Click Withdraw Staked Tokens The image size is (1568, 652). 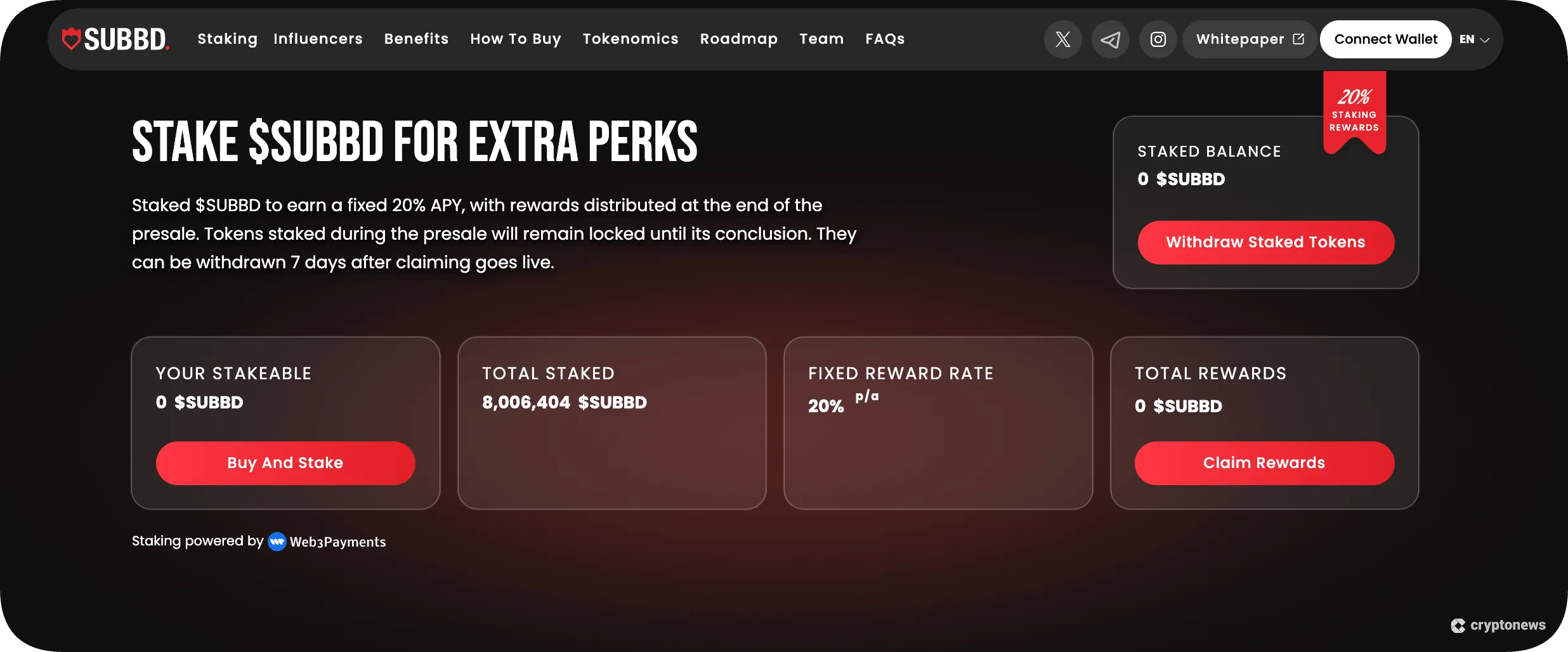coord(1265,242)
